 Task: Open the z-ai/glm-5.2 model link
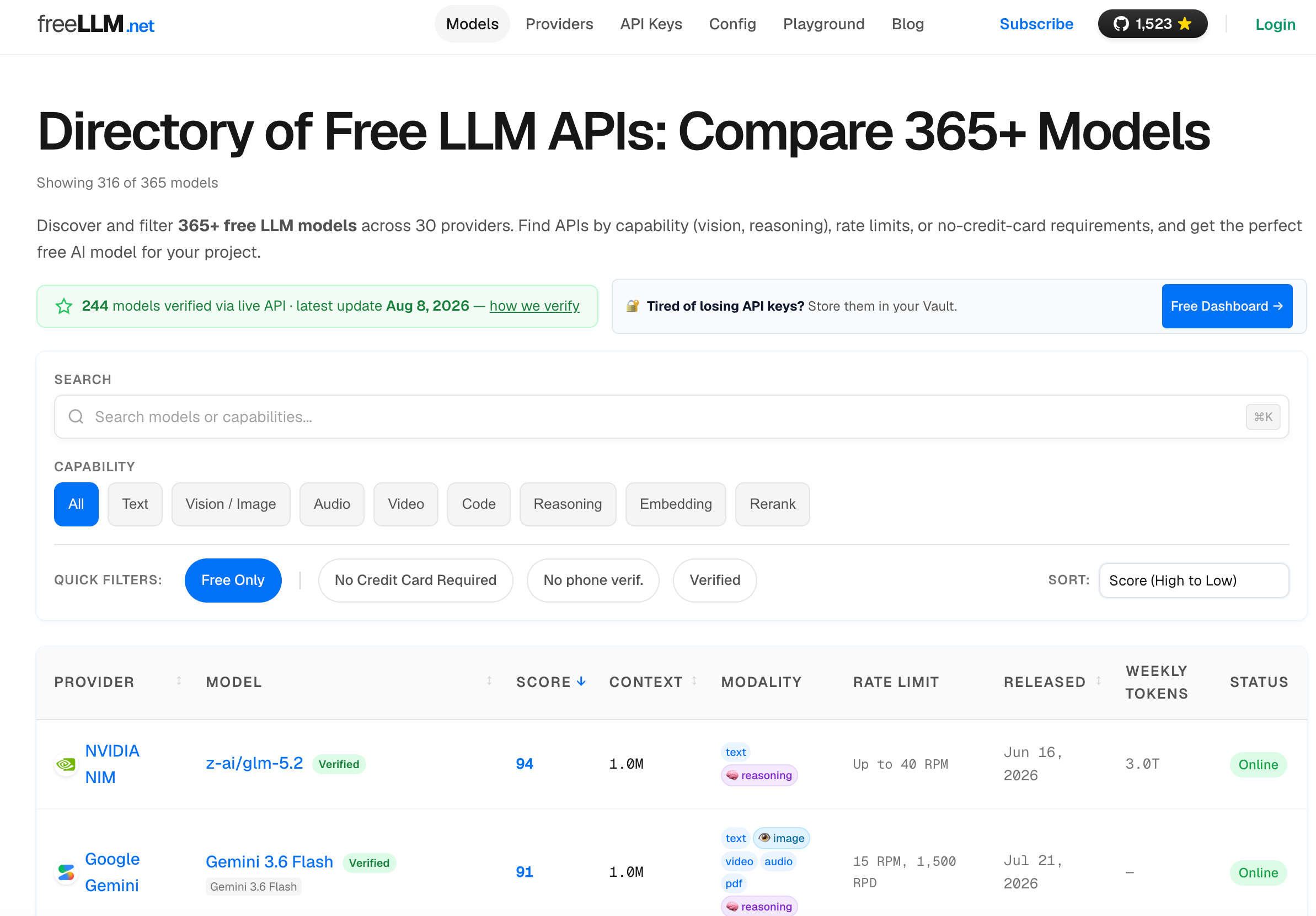click(254, 764)
